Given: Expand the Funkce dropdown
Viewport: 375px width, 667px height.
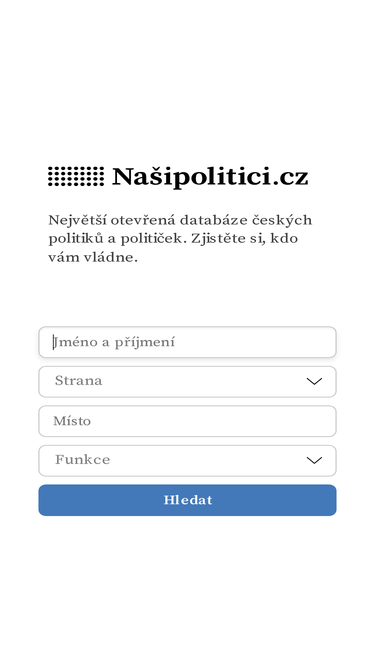Looking at the screenshot, I should point(188,461).
